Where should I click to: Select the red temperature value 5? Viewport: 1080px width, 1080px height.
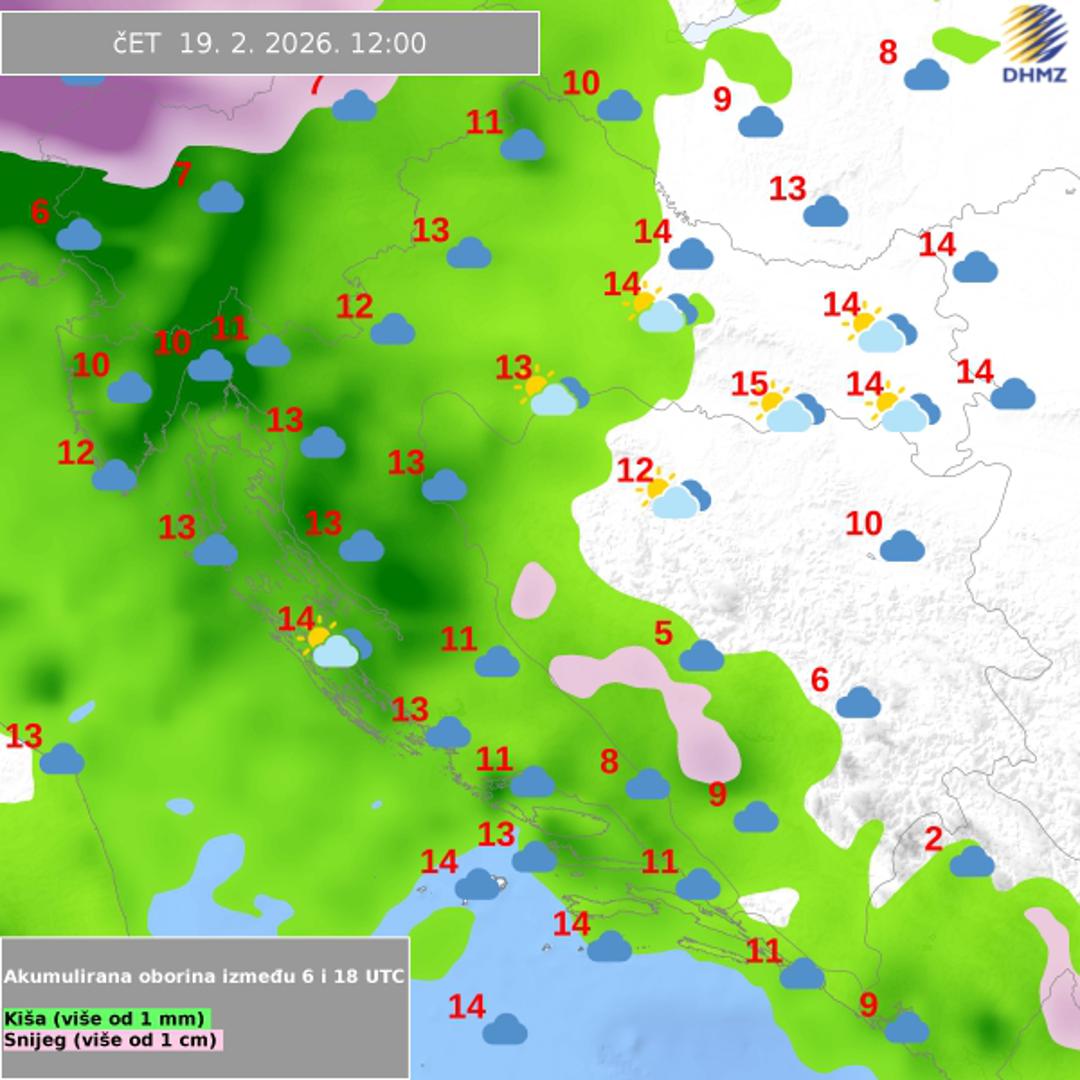[663, 633]
